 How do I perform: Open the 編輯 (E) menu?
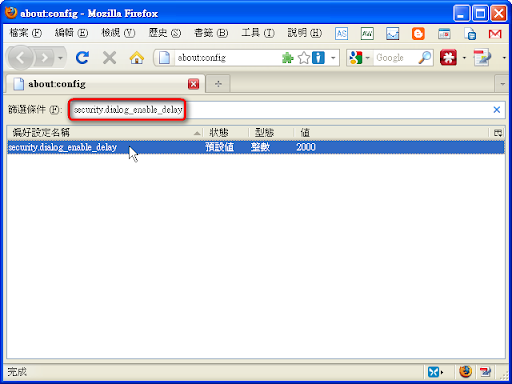(x=71, y=33)
